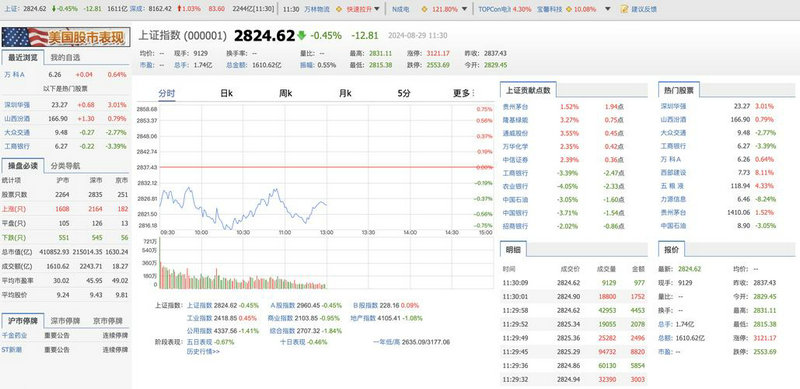This screenshot has width=800, height=389.
Task: Expand the dropdown arrow after 10.08%
Action: (x=607, y=9)
